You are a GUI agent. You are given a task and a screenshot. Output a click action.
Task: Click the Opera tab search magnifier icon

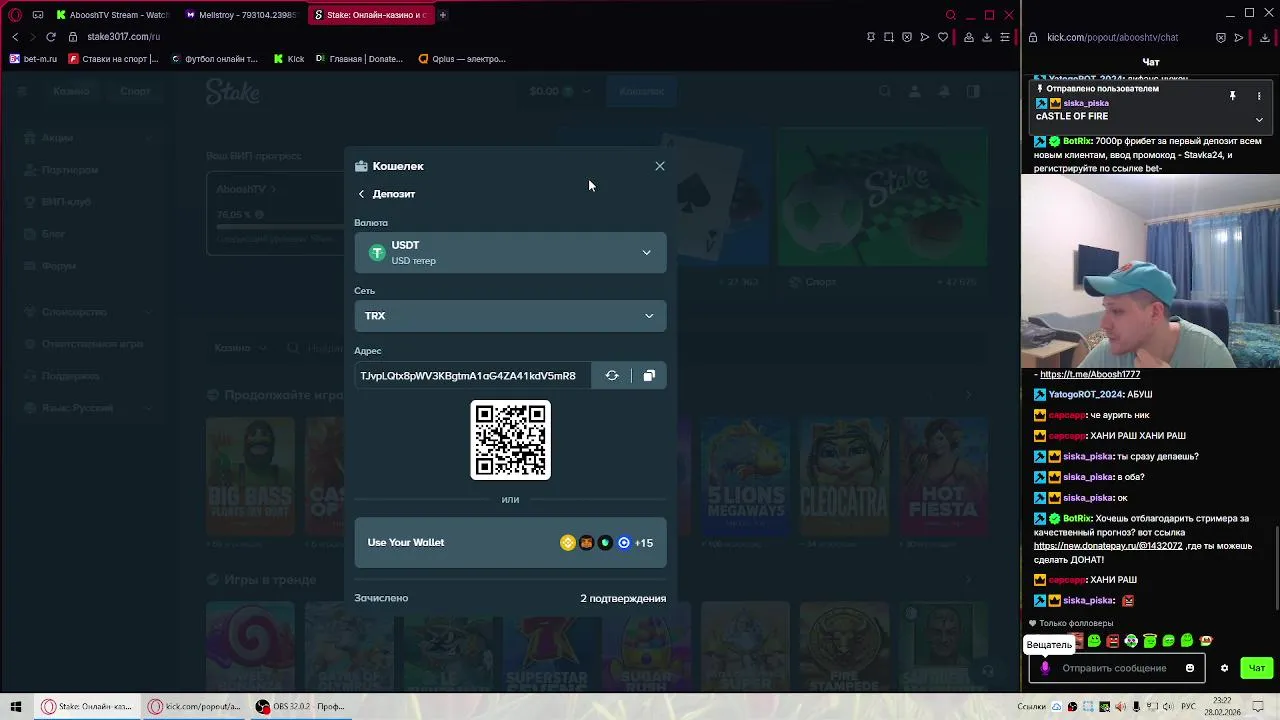(x=951, y=15)
